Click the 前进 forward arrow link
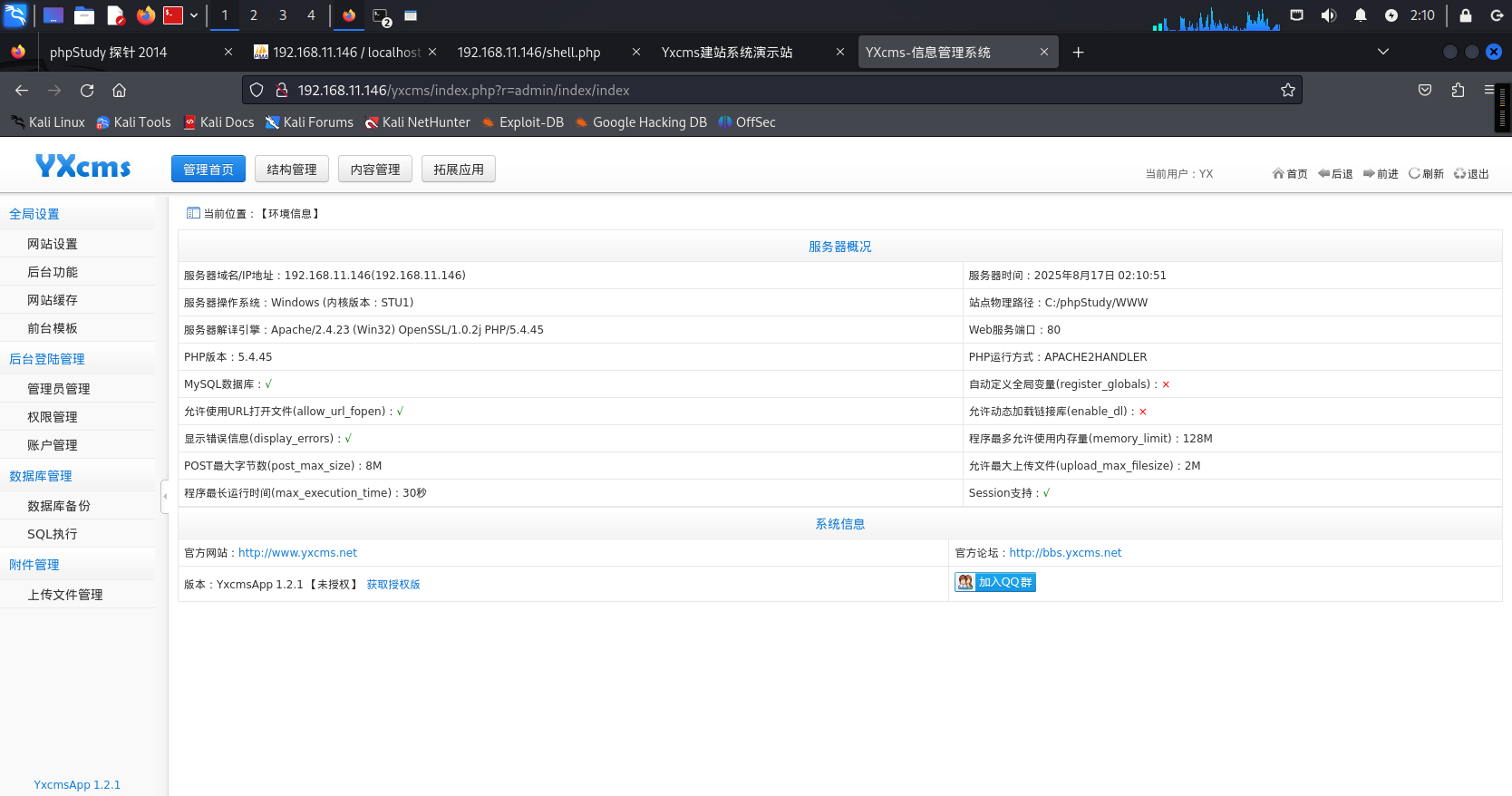Image resolution: width=1512 pixels, height=796 pixels. tap(1381, 174)
